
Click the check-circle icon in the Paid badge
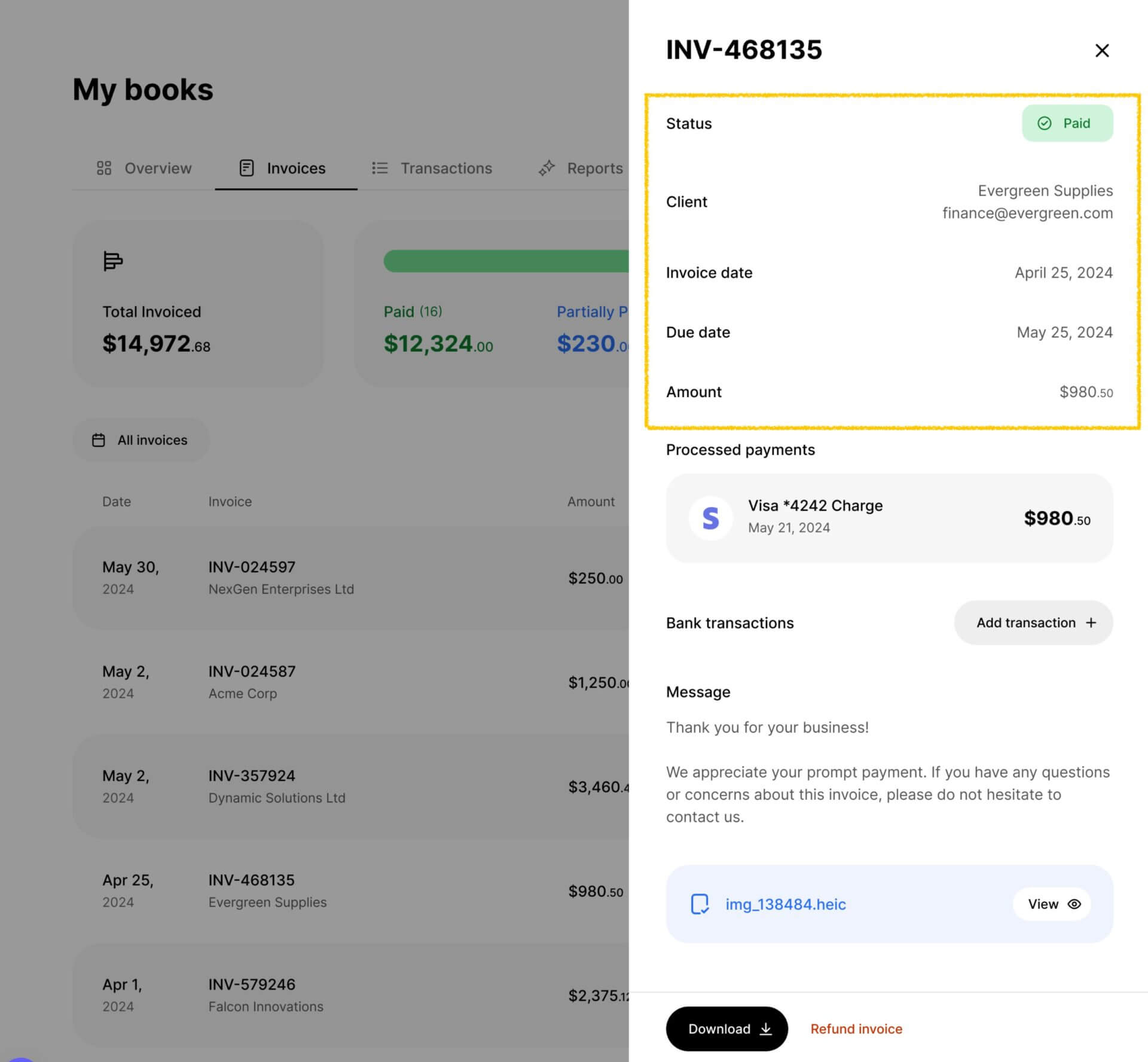tap(1044, 123)
